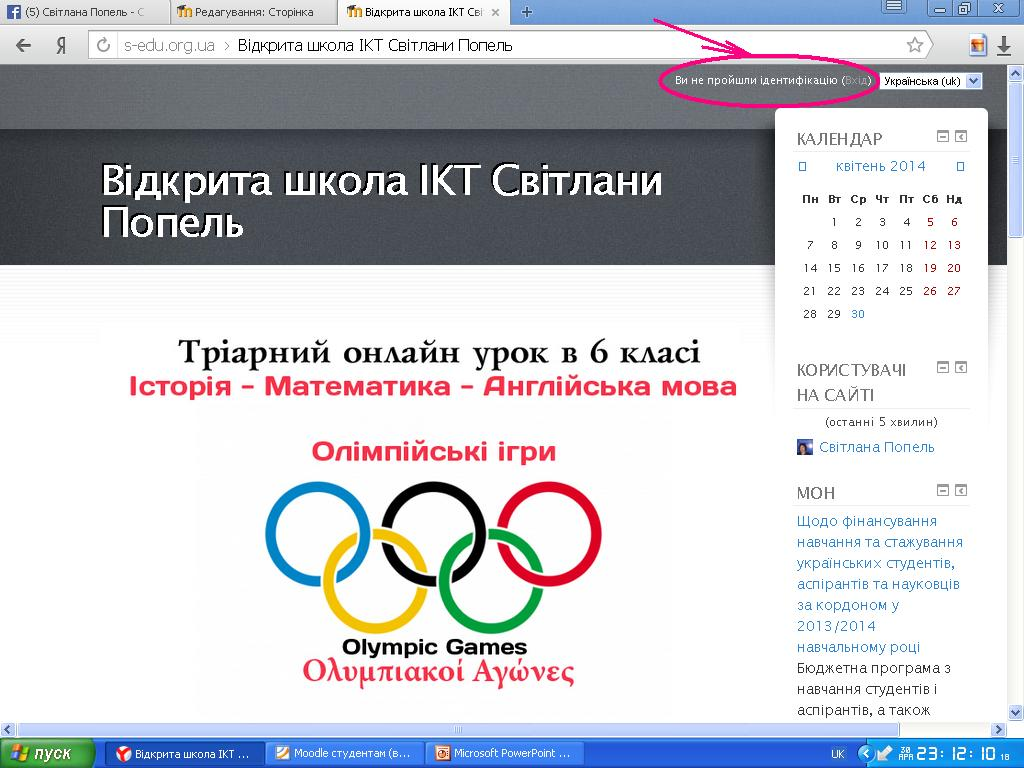Close the Відкрита школа ІКТ tab
This screenshot has width=1024, height=768.
496,12
